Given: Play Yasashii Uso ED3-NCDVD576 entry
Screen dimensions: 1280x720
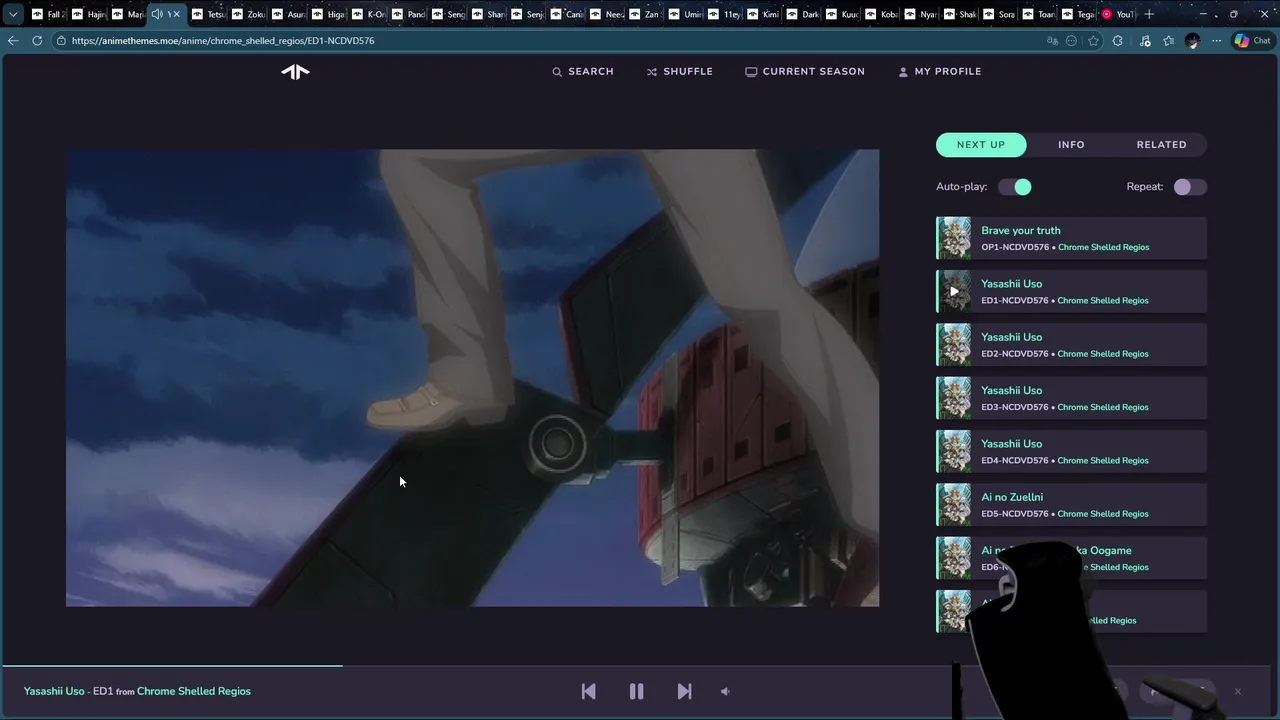Looking at the screenshot, I should pos(1071,398).
